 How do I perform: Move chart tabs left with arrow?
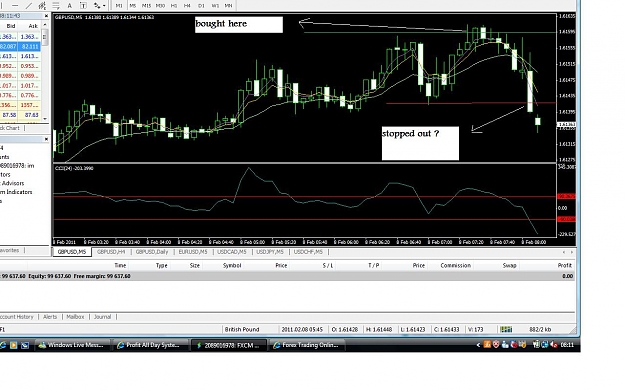tap(564, 252)
